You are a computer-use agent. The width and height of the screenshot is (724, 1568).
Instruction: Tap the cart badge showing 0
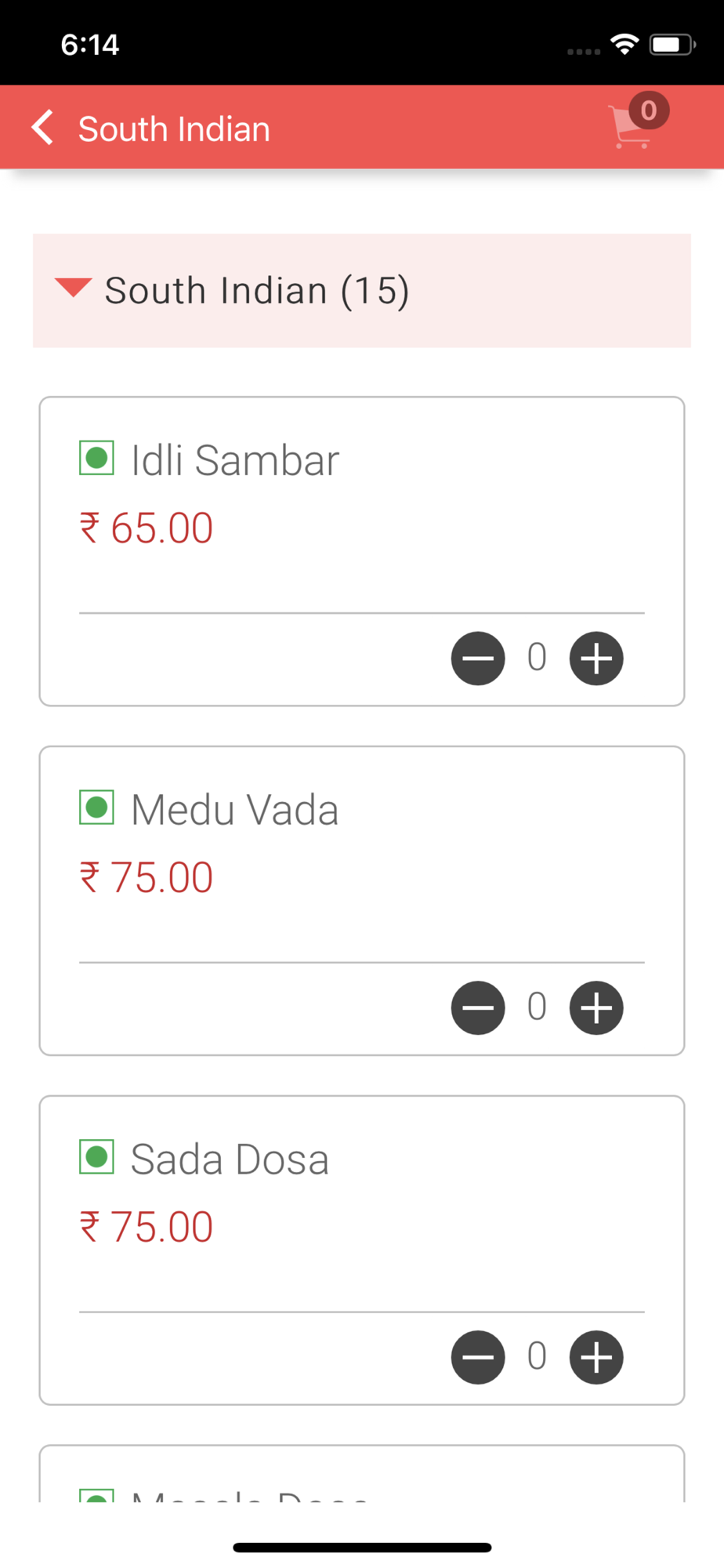(x=649, y=111)
